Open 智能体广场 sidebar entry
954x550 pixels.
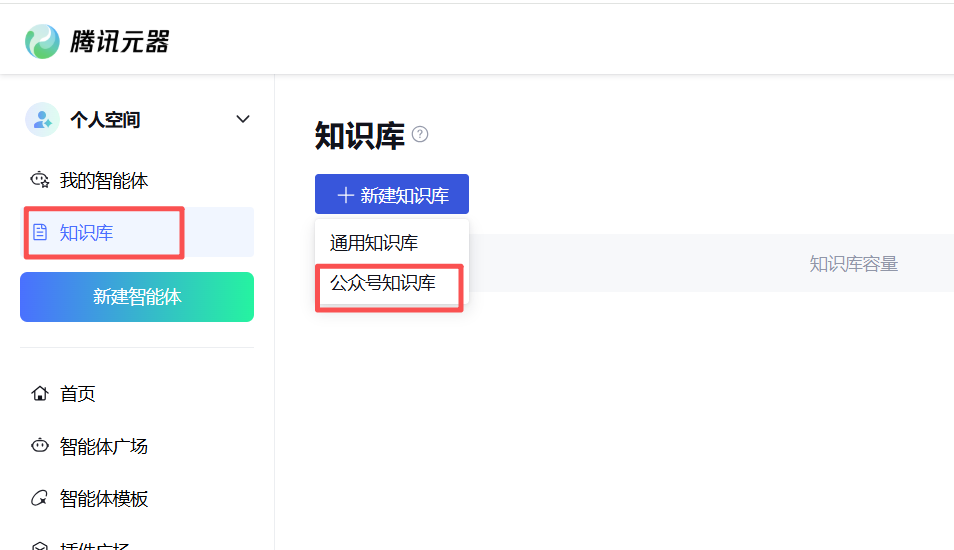pyautogui.click(x=104, y=446)
